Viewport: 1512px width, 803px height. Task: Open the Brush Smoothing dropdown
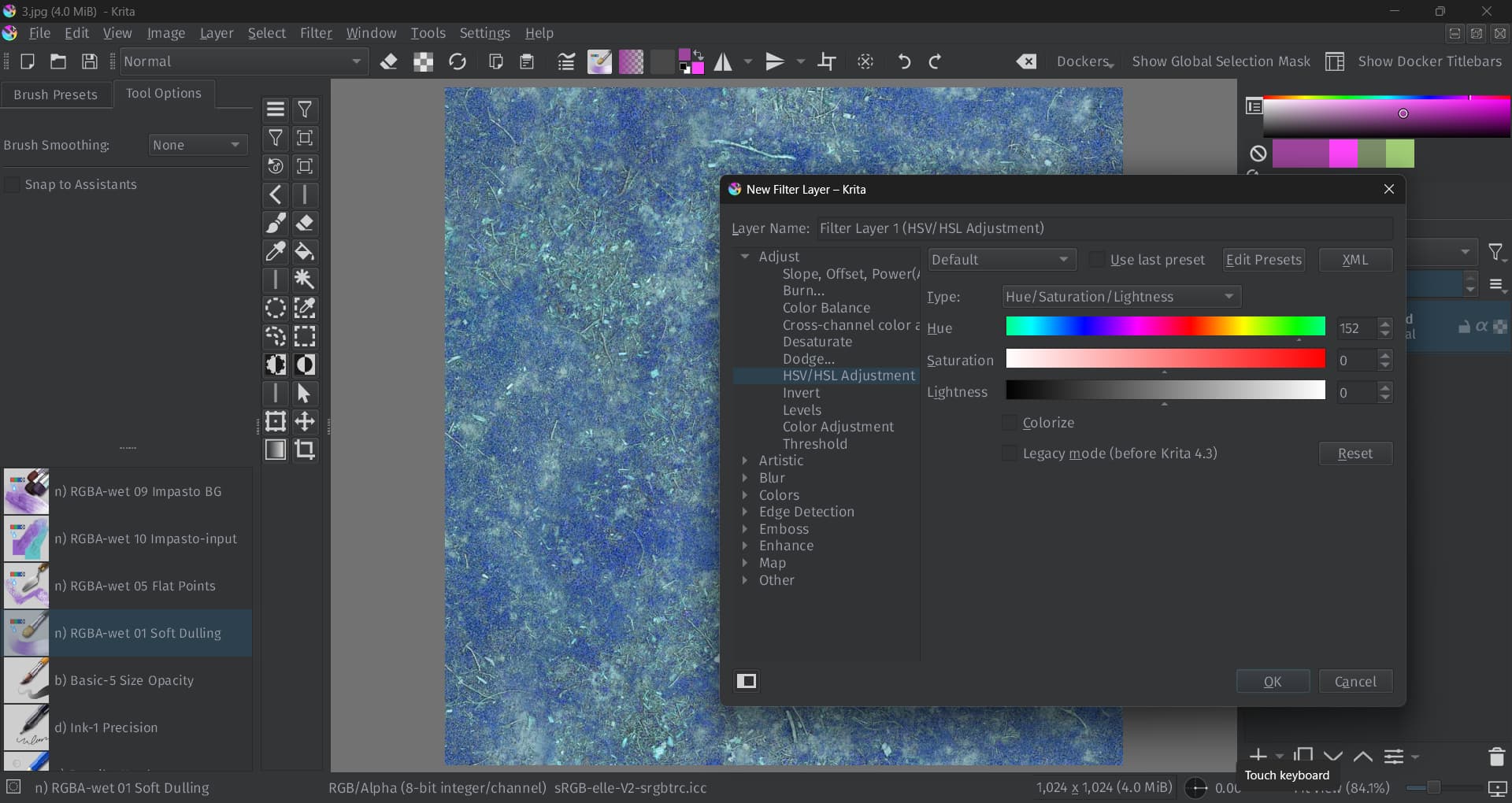click(x=197, y=145)
